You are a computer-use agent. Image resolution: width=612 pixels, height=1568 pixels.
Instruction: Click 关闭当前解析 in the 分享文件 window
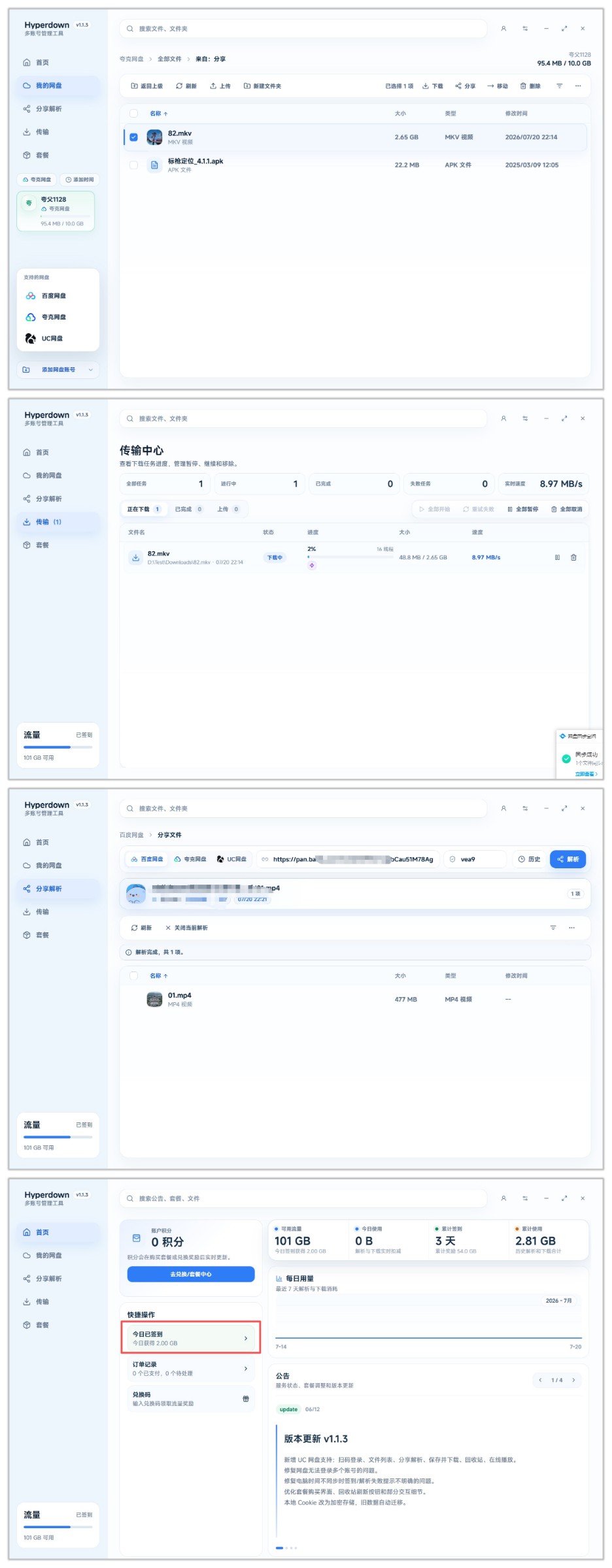coord(187,928)
